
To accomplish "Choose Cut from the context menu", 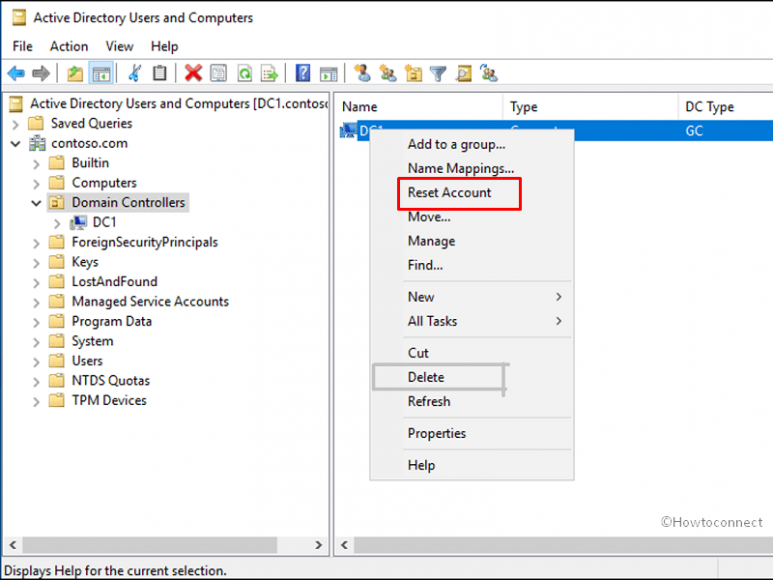I will pos(472,353).
